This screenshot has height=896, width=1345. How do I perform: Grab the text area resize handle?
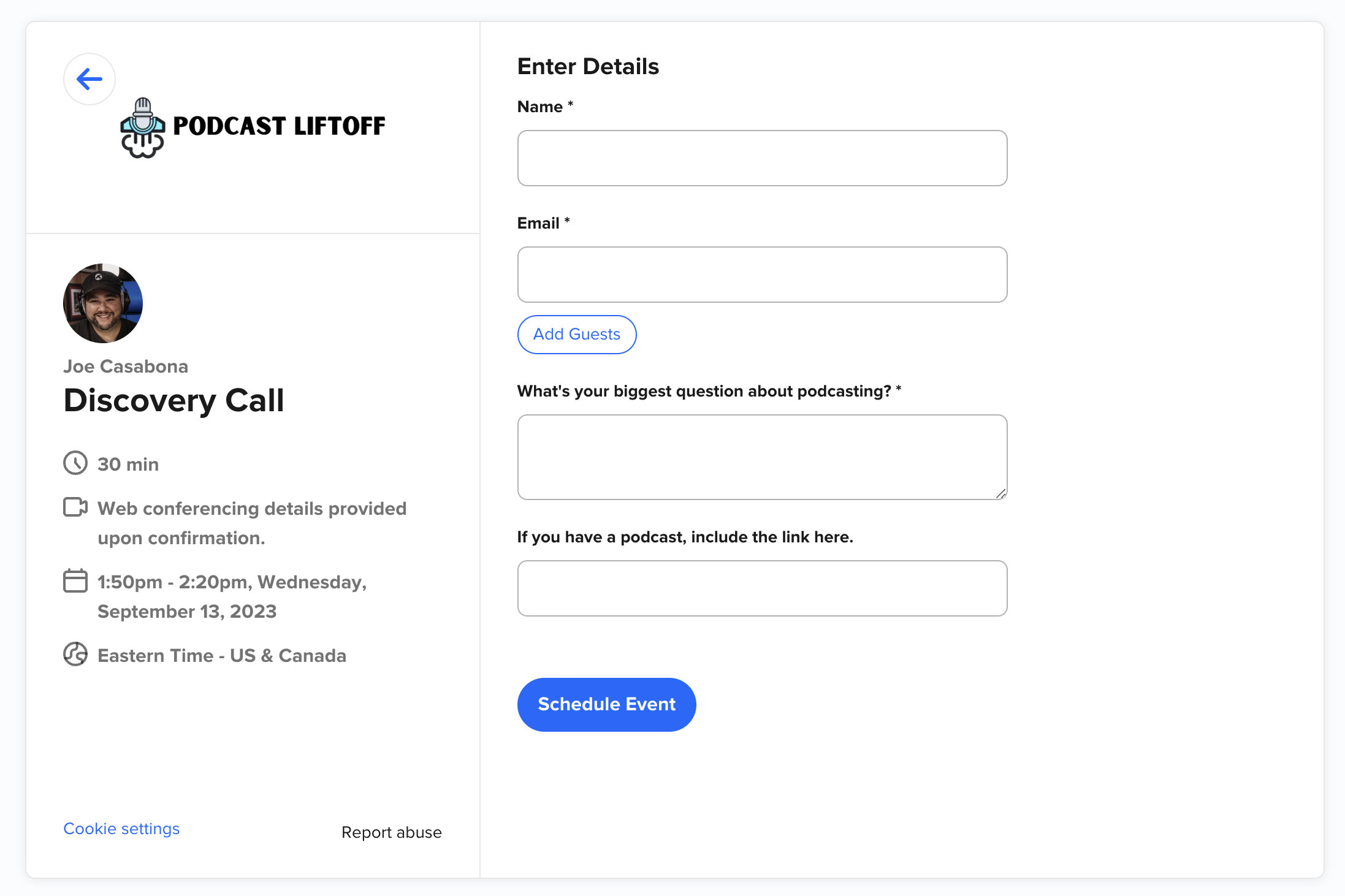click(x=1000, y=493)
